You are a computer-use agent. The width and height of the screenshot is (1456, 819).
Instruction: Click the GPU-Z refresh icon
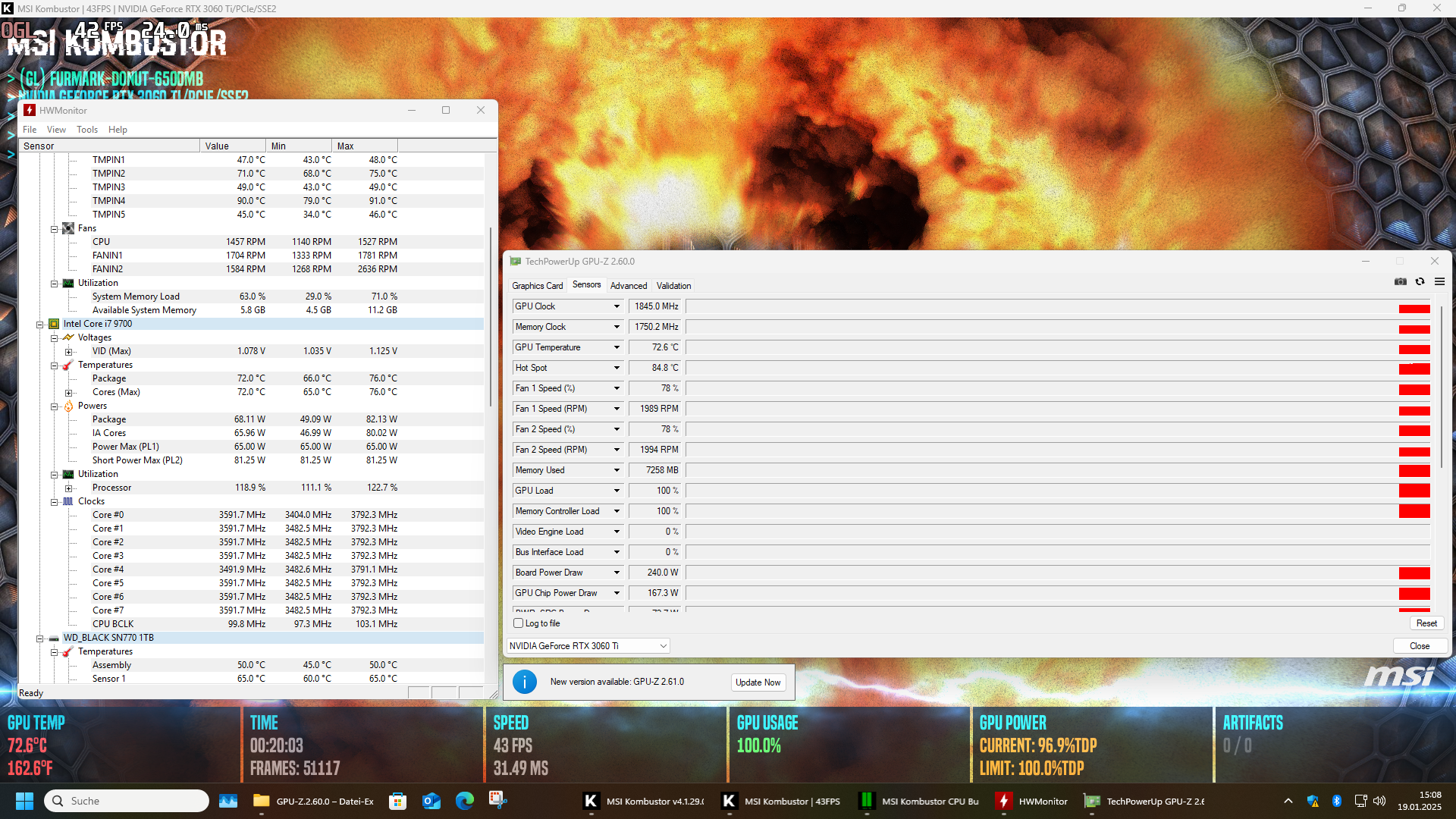click(1420, 281)
